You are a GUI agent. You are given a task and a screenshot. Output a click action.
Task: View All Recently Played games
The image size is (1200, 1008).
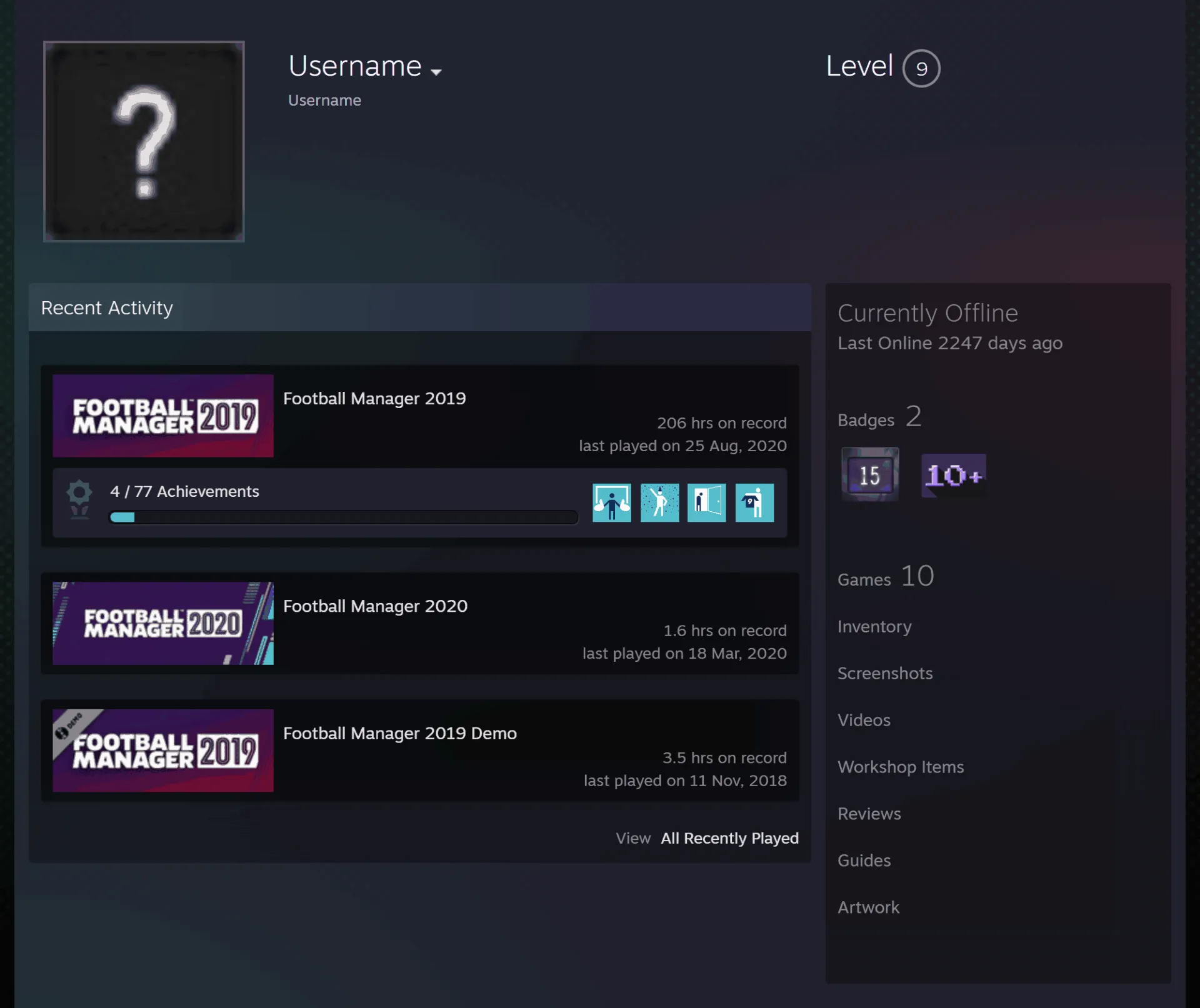pyautogui.click(x=730, y=838)
